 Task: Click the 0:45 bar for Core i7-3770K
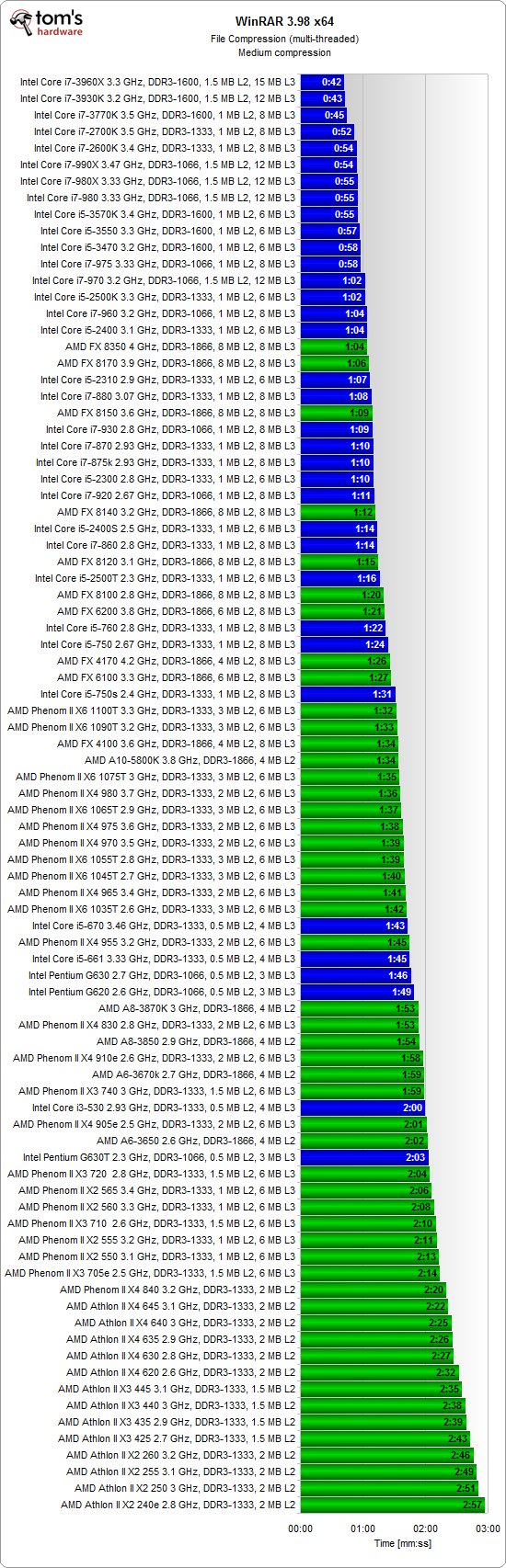pos(324,115)
